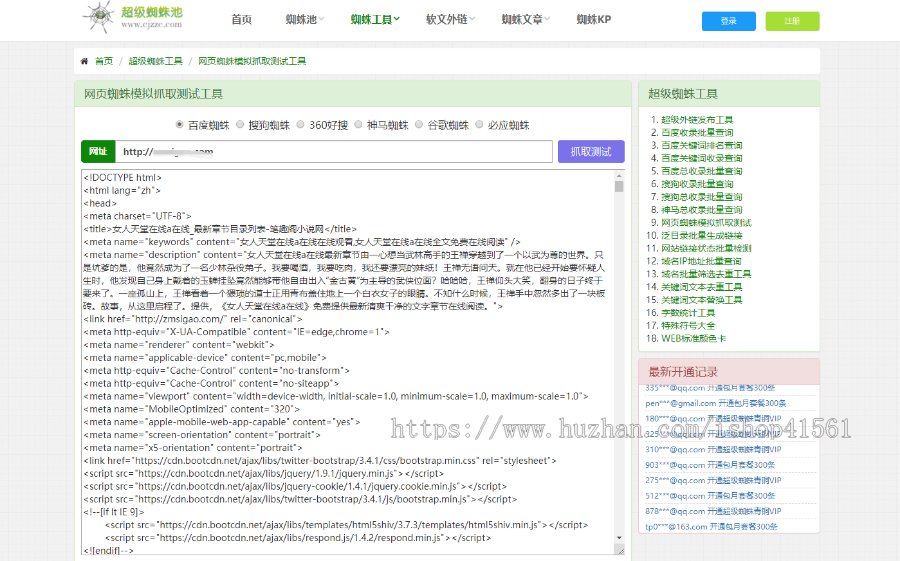Select the 百度蜘蛛 radio button
This screenshot has height=561, width=900.
point(180,125)
